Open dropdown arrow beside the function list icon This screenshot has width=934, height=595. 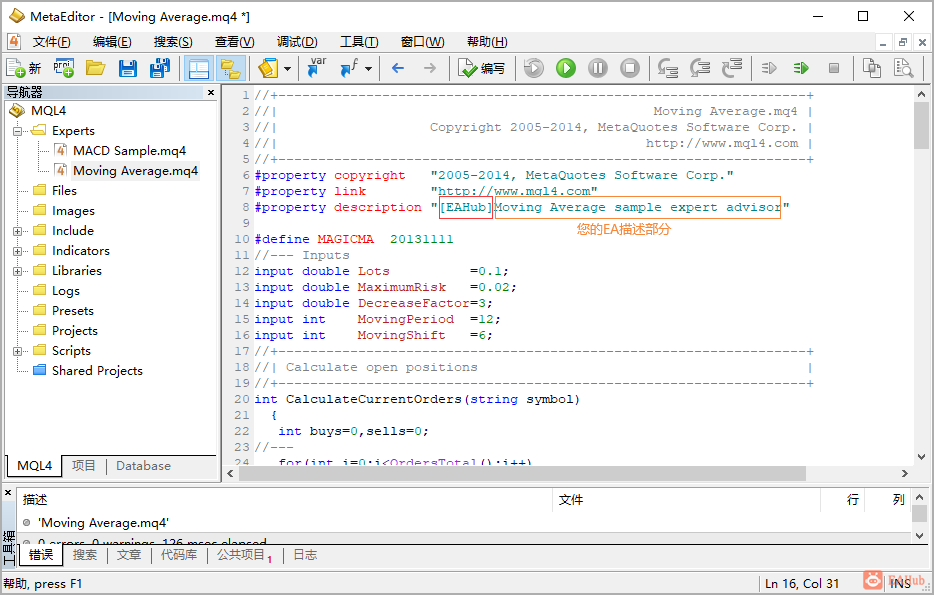point(368,68)
